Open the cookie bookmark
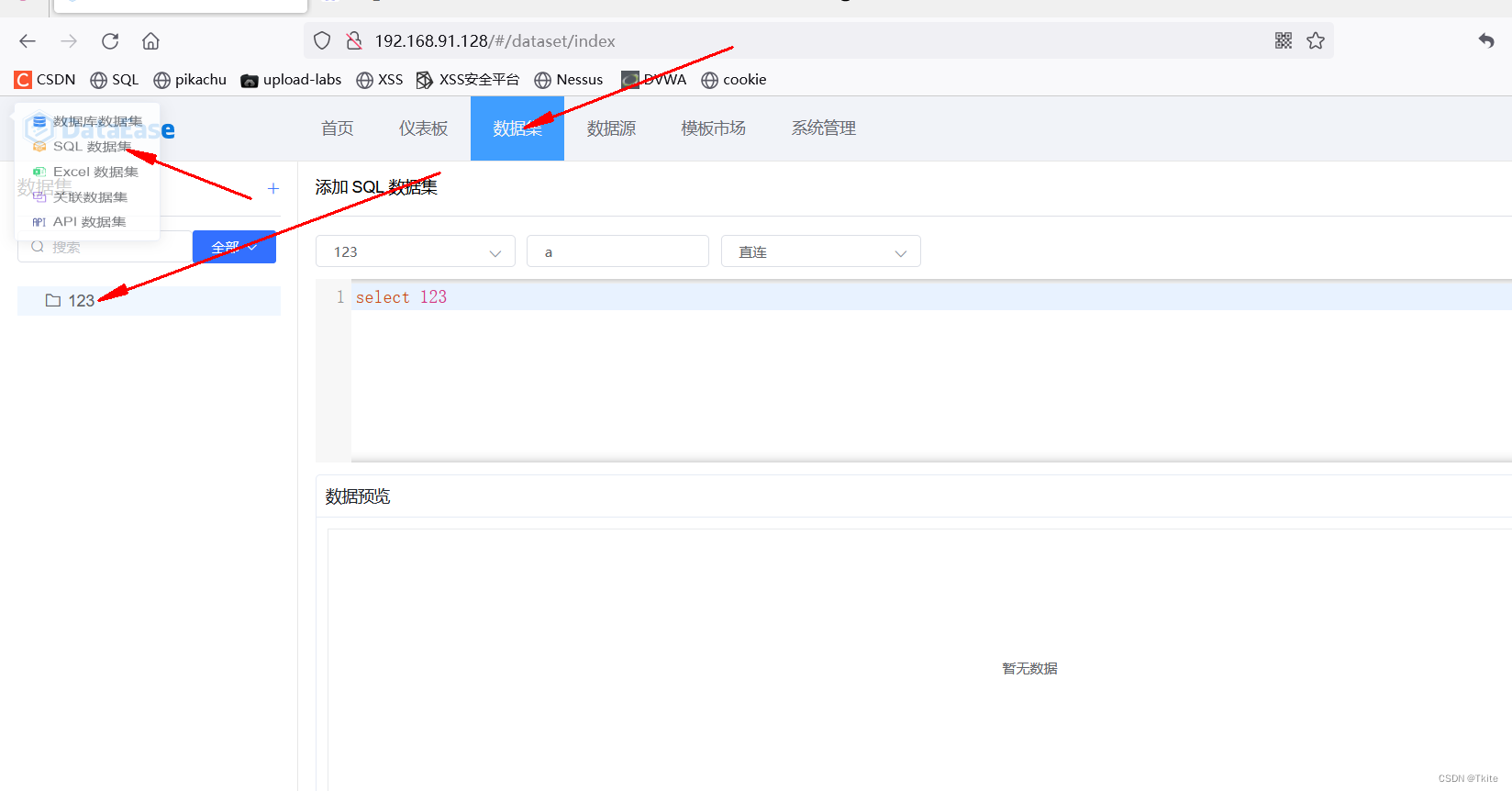The height and width of the screenshot is (791, 1512). pos(734,80)
